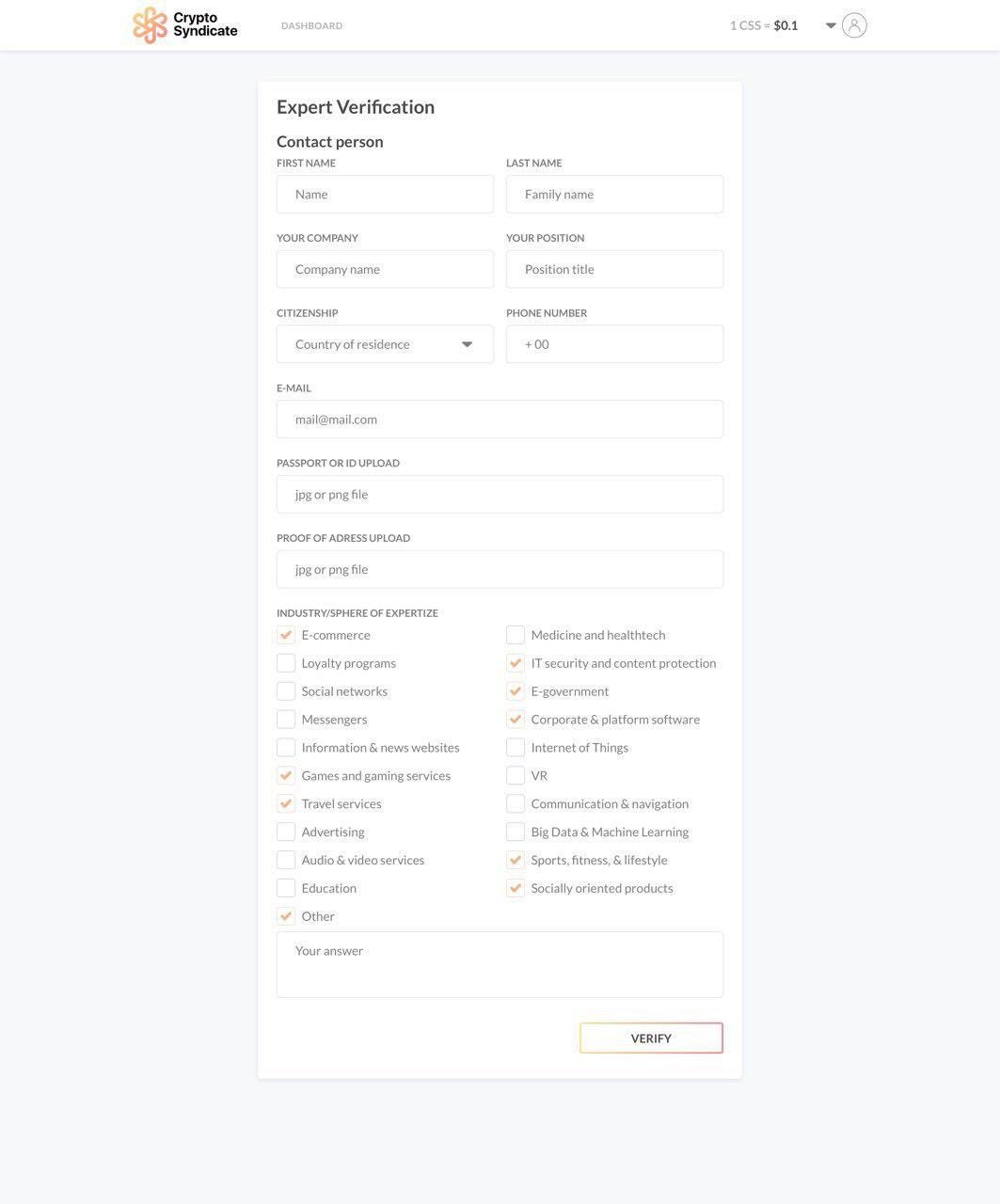The image size is (1000, 1204).
Task: Uncheck the Other expertise option
Action: click(286, 916)
